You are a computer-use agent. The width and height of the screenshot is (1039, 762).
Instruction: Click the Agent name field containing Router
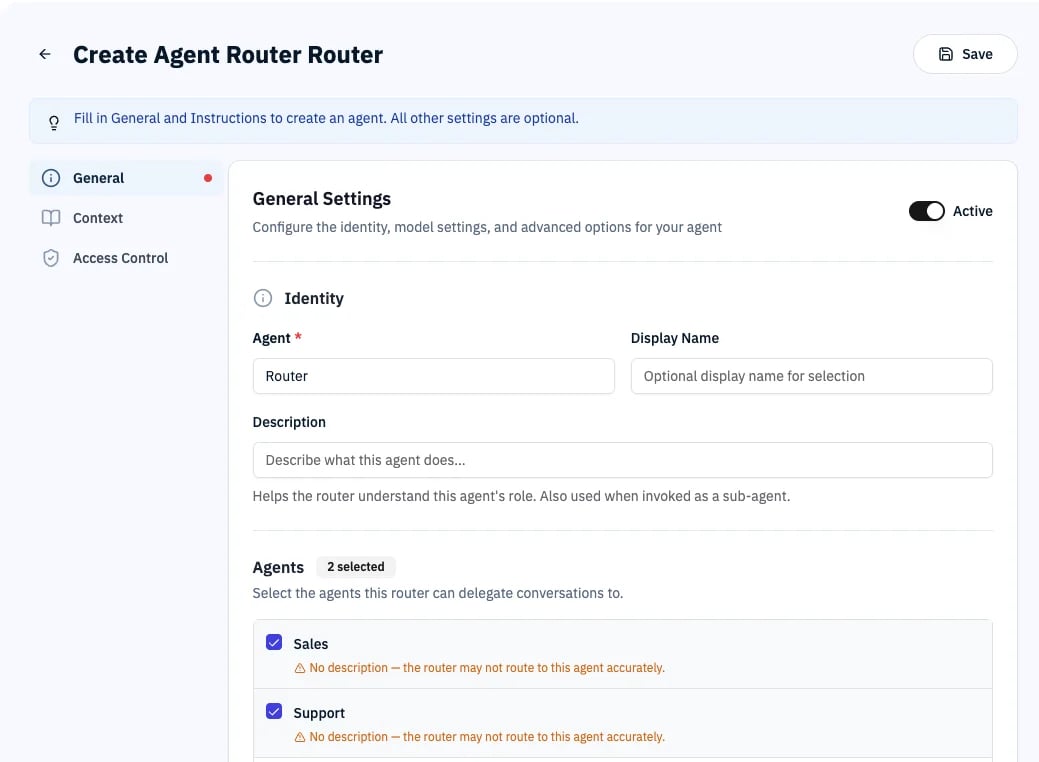433,376
